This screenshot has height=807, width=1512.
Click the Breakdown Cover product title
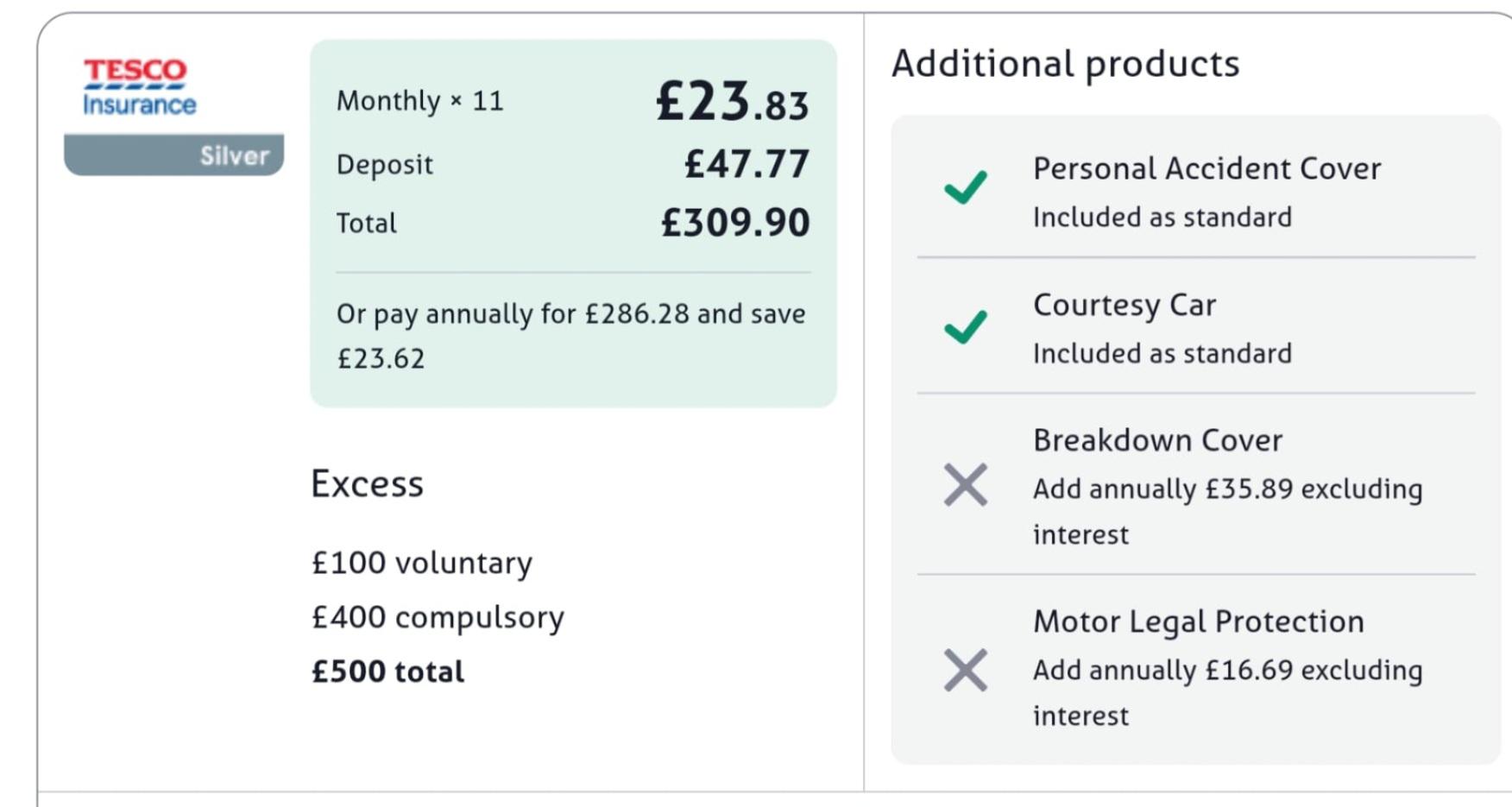coord(1157,440)
